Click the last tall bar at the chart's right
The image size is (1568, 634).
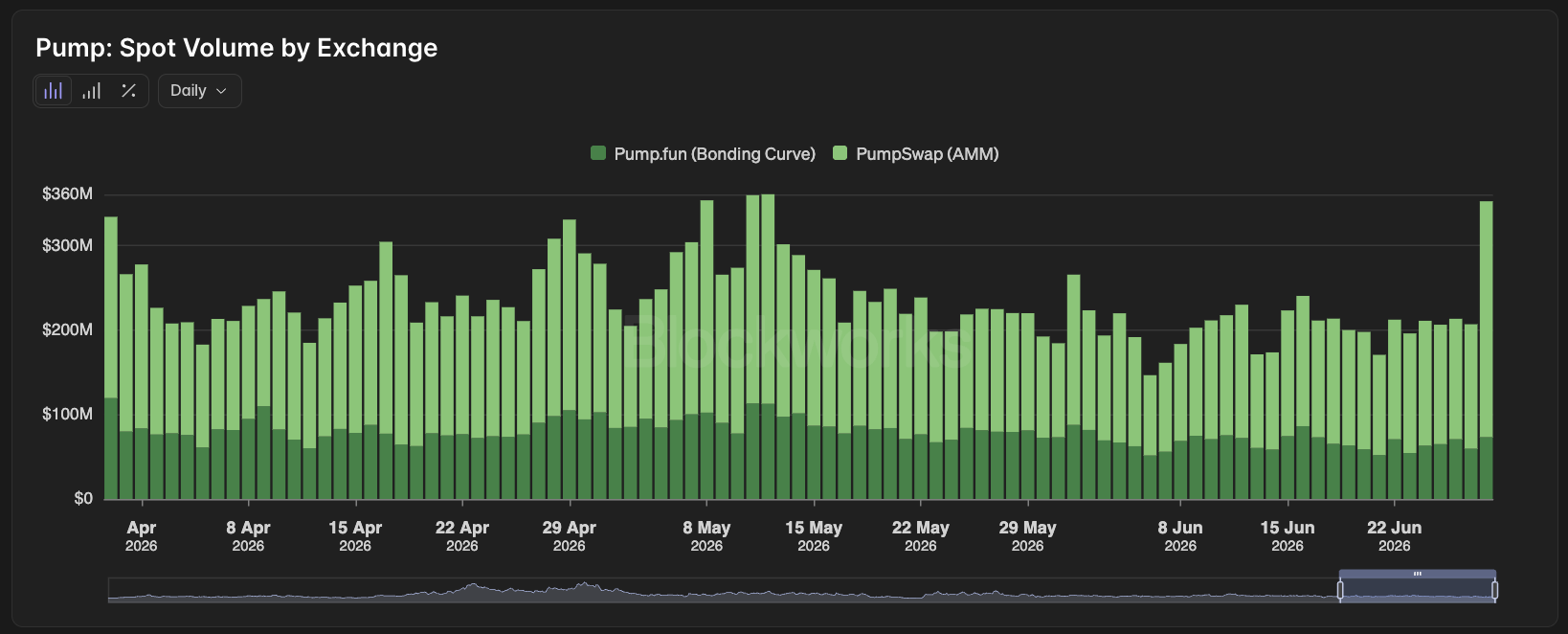tap(1486, 350)
